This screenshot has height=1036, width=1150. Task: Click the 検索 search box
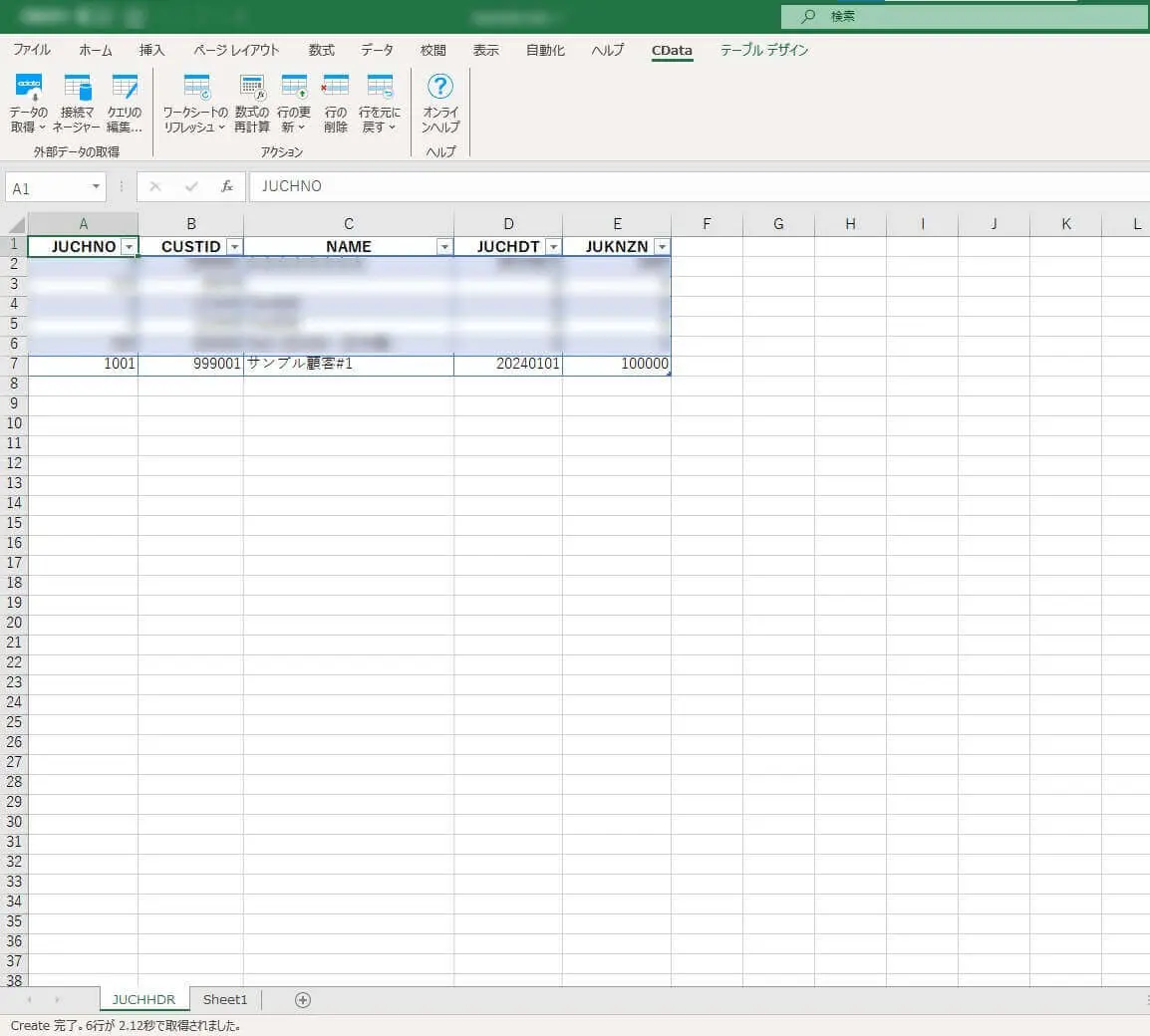(x=965, y=15)
